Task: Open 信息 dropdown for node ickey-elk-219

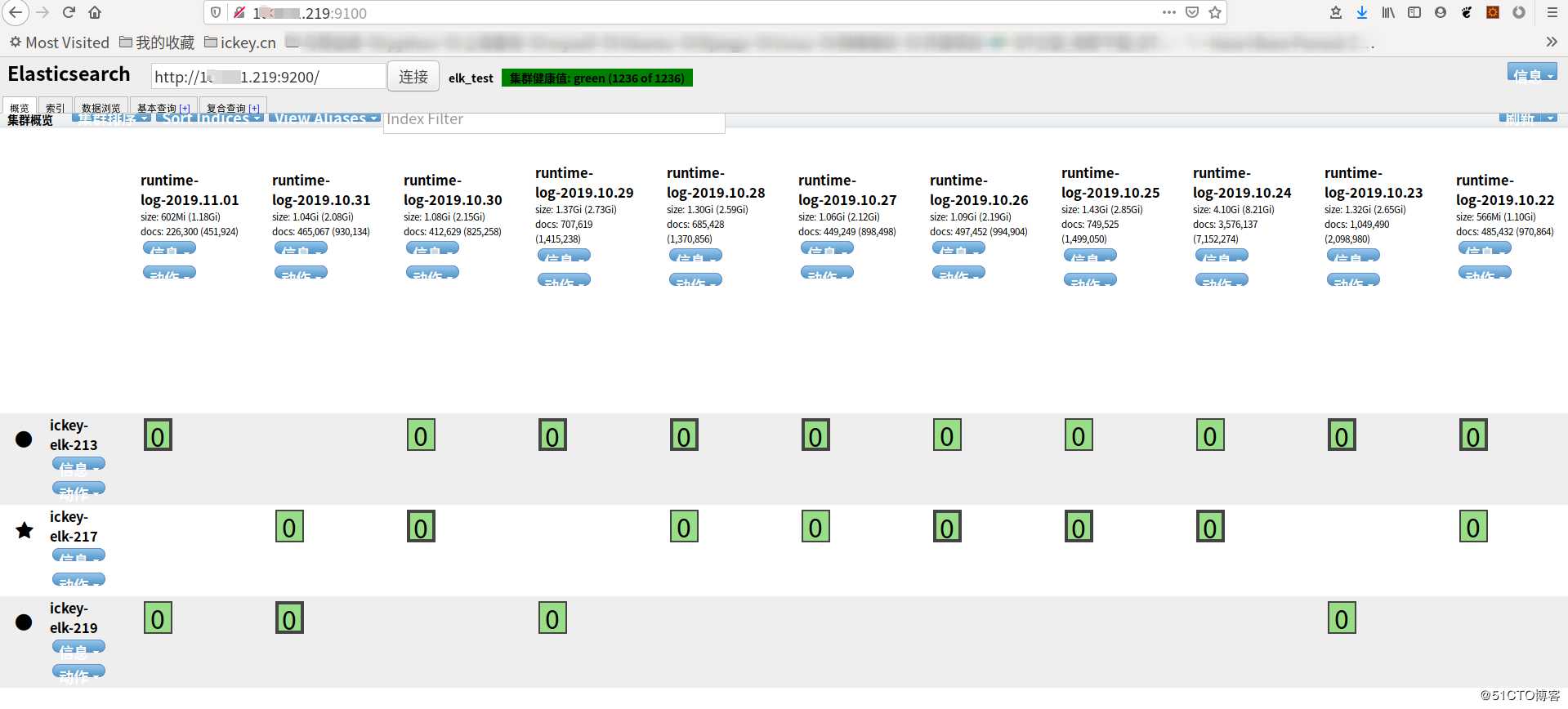Action: pyautogui.click(x=78, y=647)
